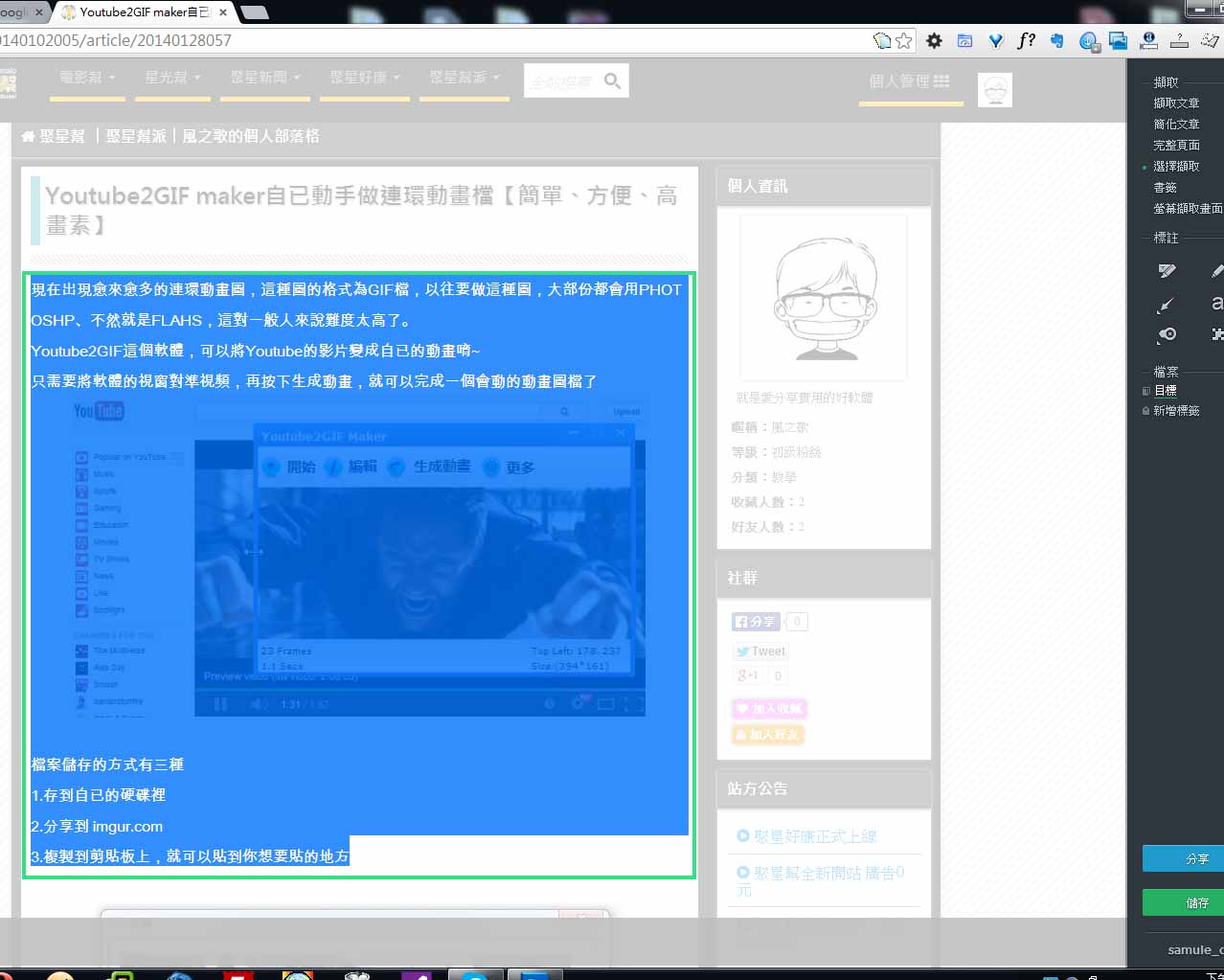
Task: Click the bookmark star in address bar
Action: [x=903, y=40]
